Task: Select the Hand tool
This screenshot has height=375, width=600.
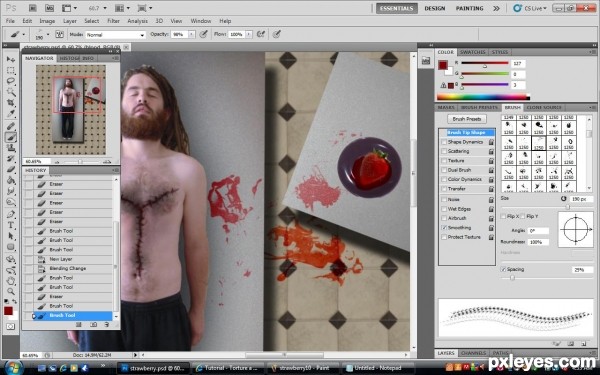Action: tap(11, 280)
